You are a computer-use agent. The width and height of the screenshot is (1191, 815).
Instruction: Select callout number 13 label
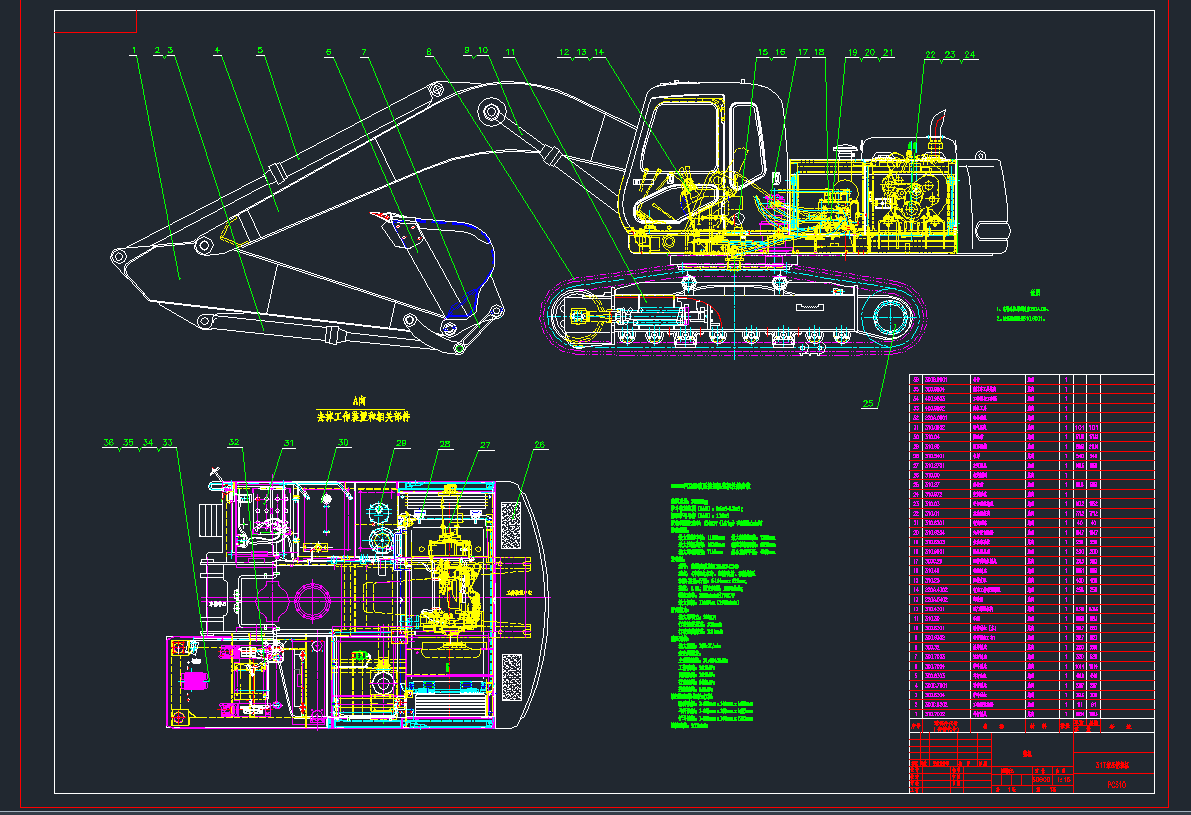[581, 52]
